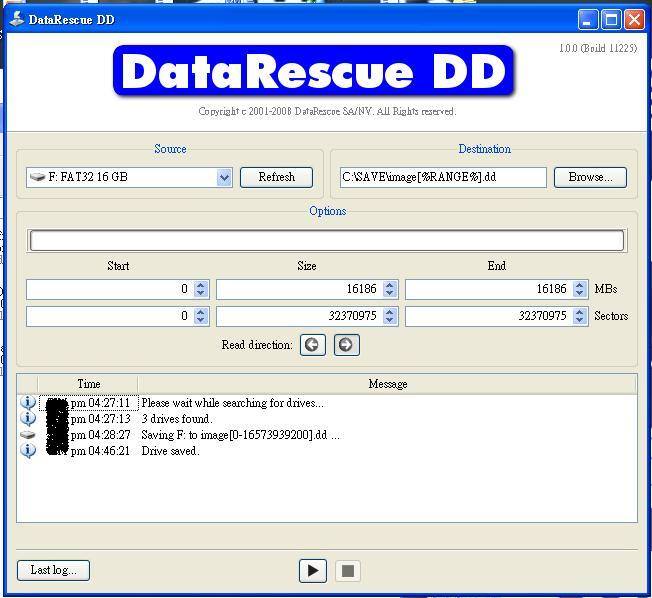This screenshot has height=598, width=652.
Task: Open the Last log... button
Action: tap(53, 570)
